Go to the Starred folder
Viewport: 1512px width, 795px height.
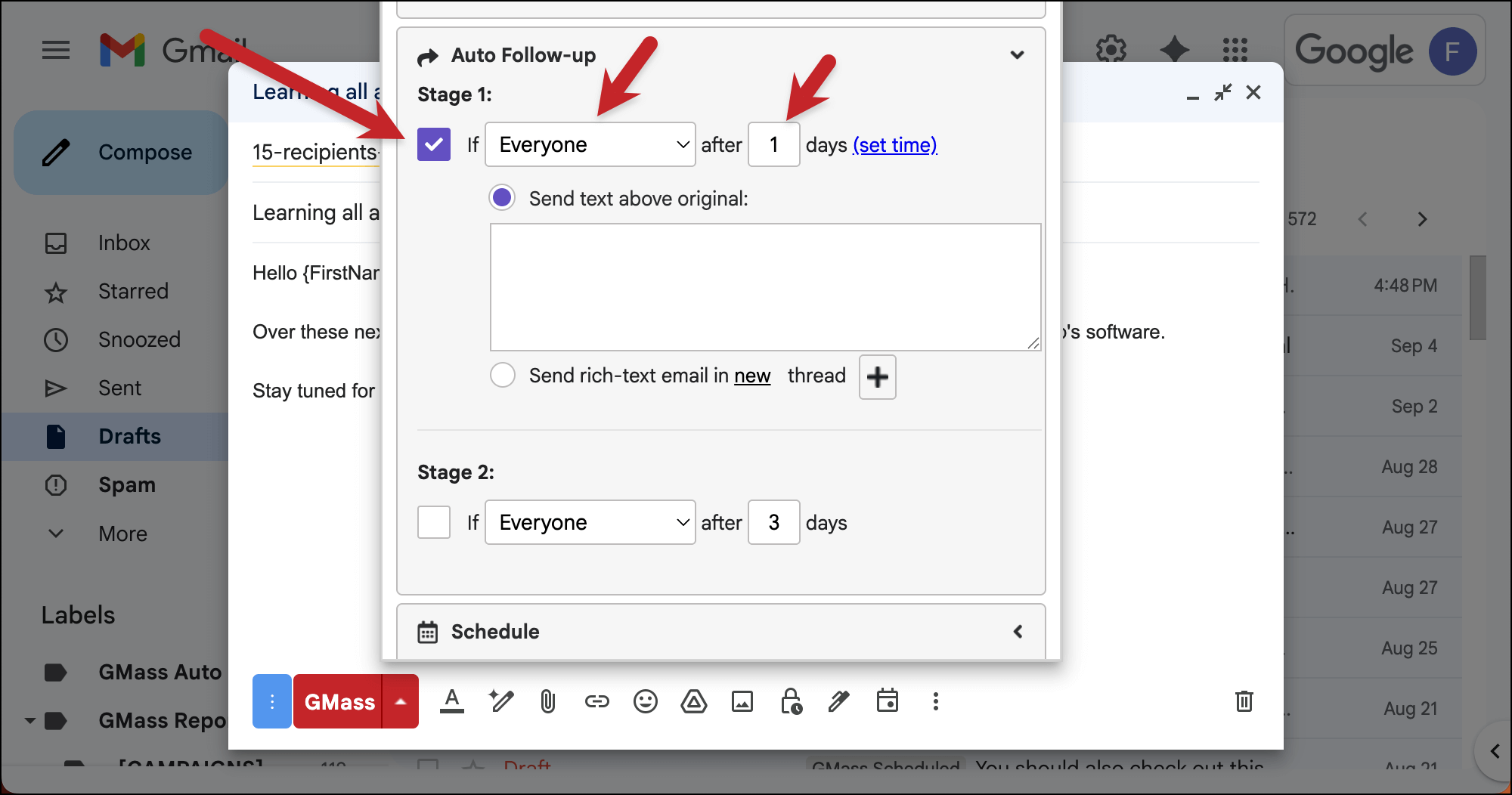click(x=133, y=291)
